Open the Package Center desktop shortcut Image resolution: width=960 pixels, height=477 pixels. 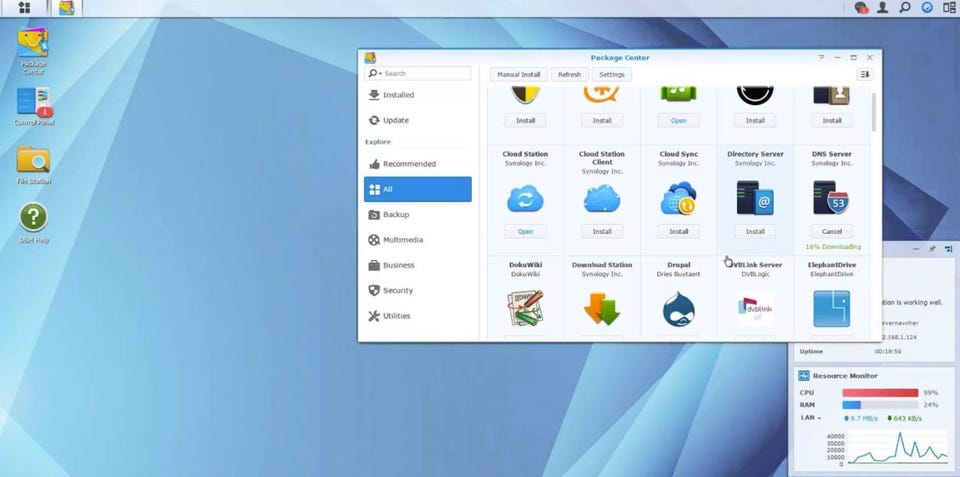[x=33, y=51]
